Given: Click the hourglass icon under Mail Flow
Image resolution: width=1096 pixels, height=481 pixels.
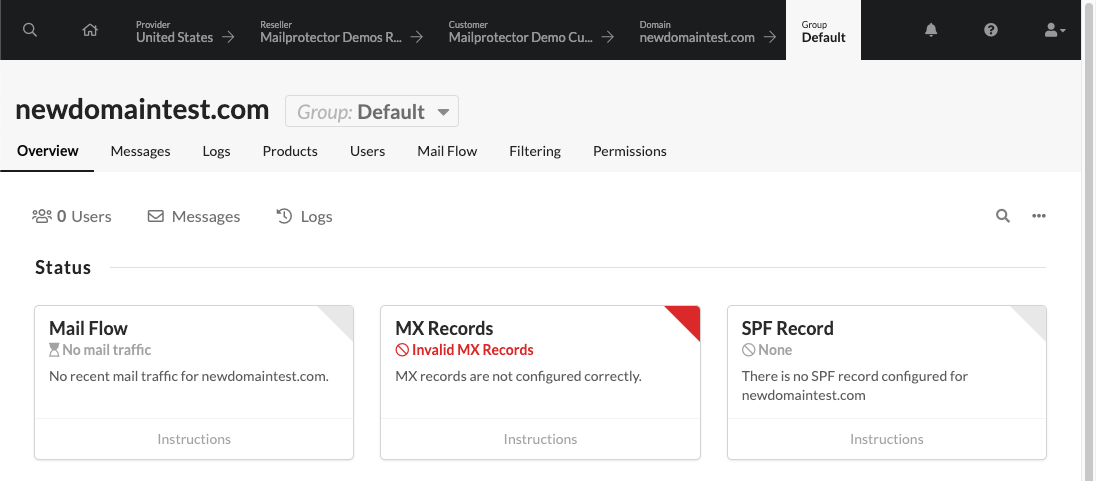Looking at the screenshot, I should coord(55,350).
